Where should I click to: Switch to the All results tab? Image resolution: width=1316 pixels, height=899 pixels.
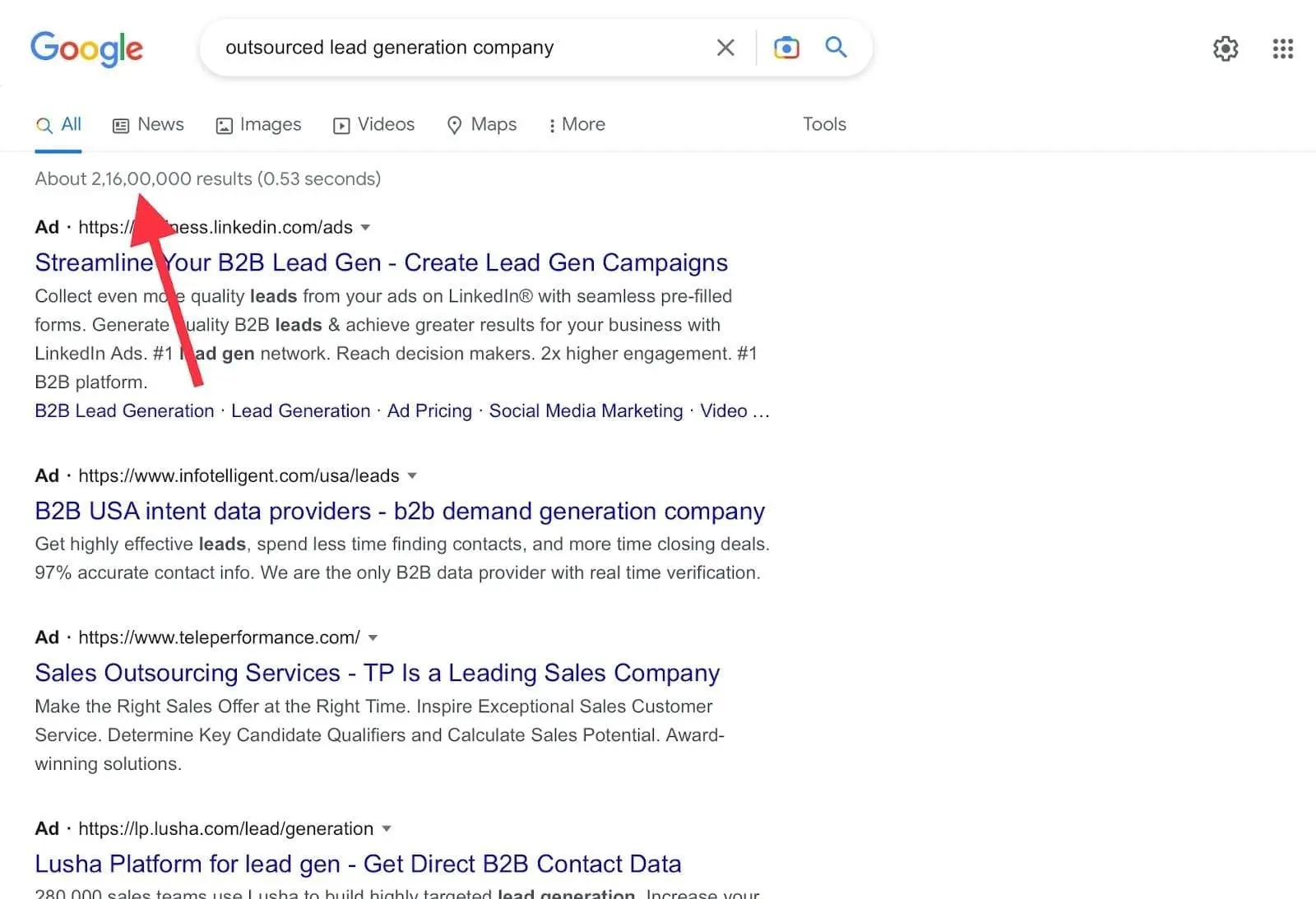(x=58, y=124)
